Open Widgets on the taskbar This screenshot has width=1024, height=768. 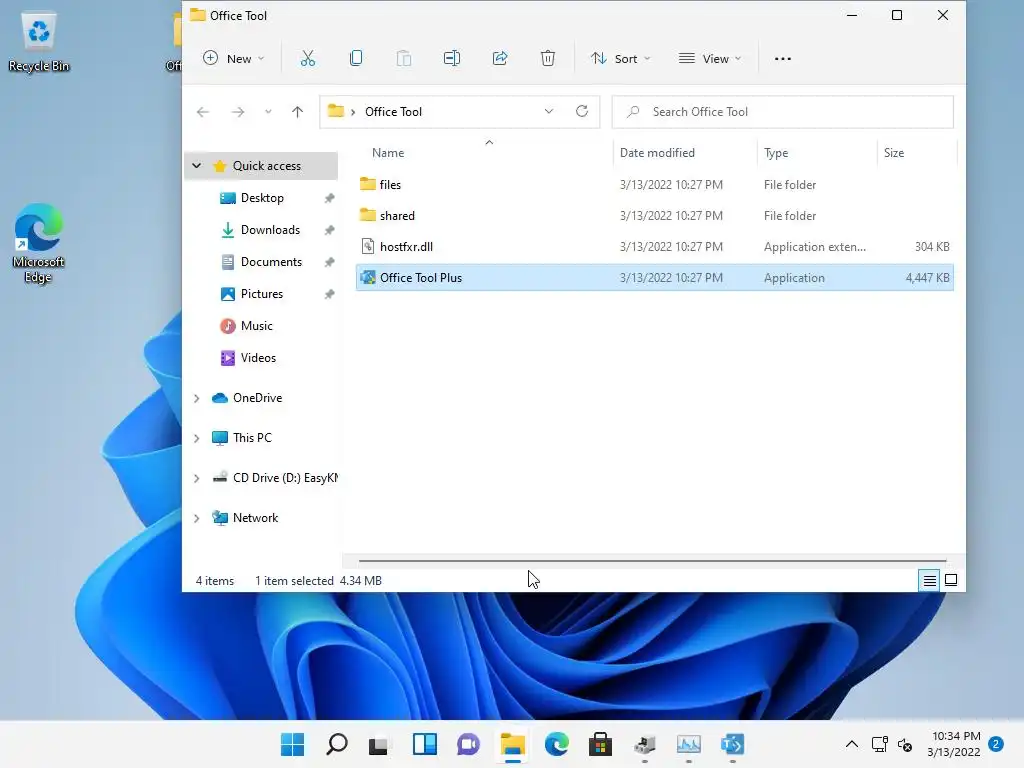tap(424, 744)
